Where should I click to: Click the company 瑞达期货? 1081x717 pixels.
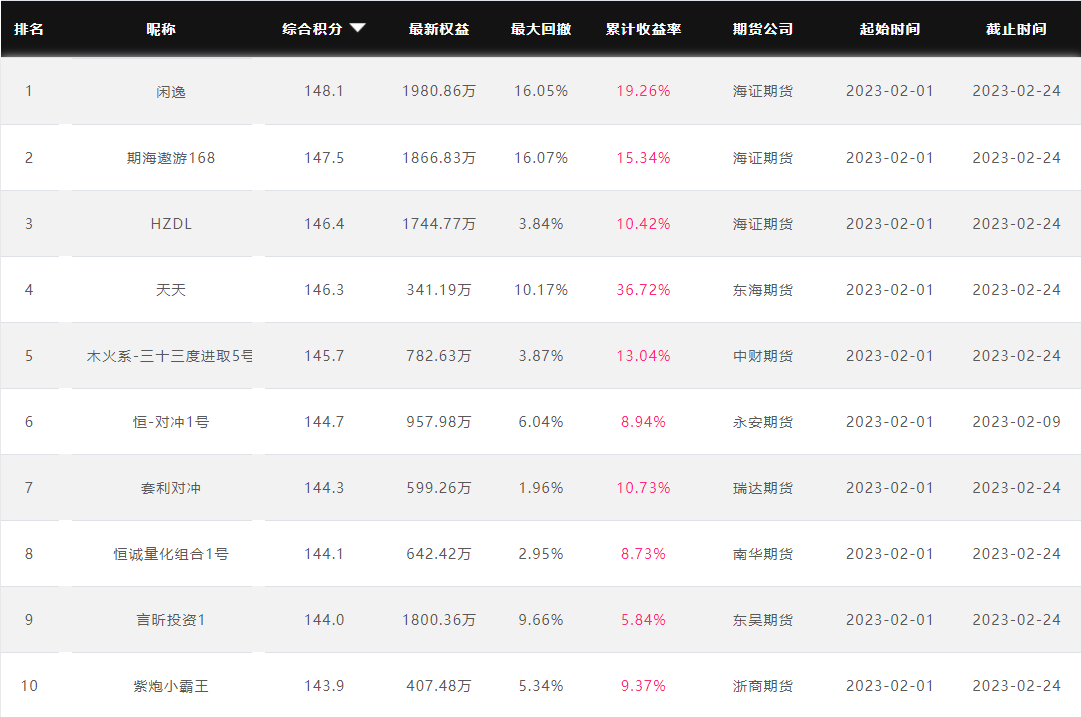(x=762, y=488)
